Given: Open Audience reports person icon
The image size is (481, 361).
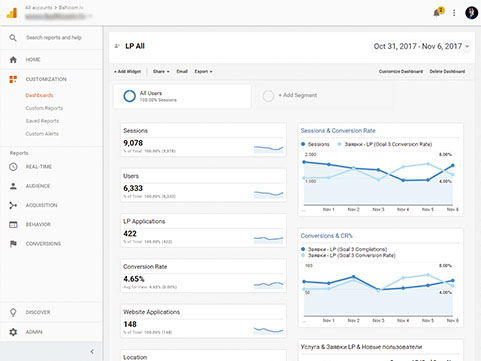Looking at the screenshot, I should click(13, 186).
